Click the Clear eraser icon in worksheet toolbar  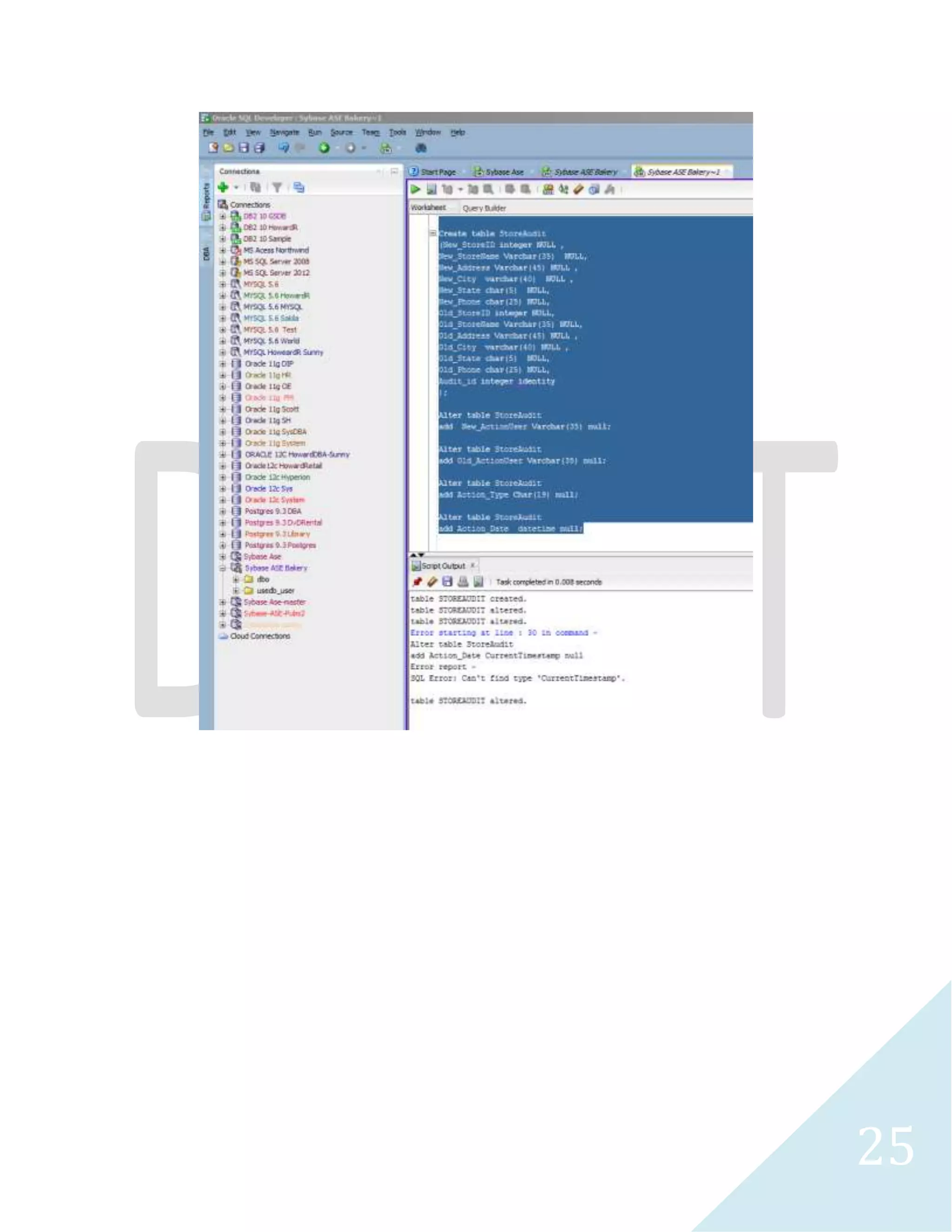coord(578,190)
